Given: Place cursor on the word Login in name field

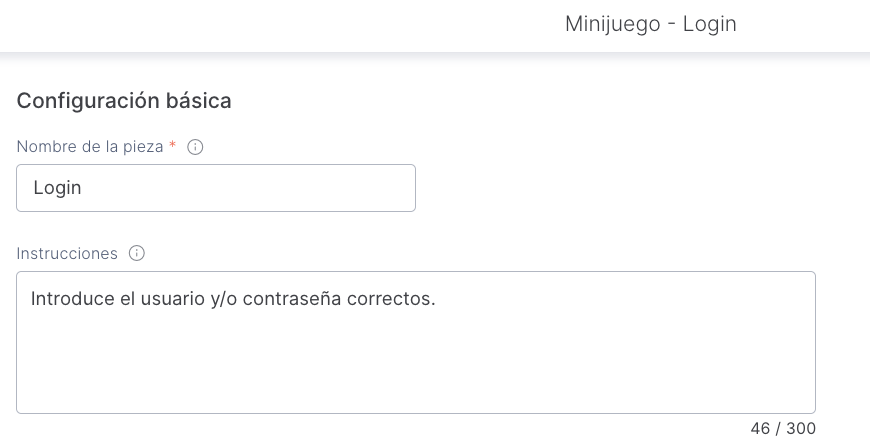Looking at the screenshot, I should [x=57, y=188].
